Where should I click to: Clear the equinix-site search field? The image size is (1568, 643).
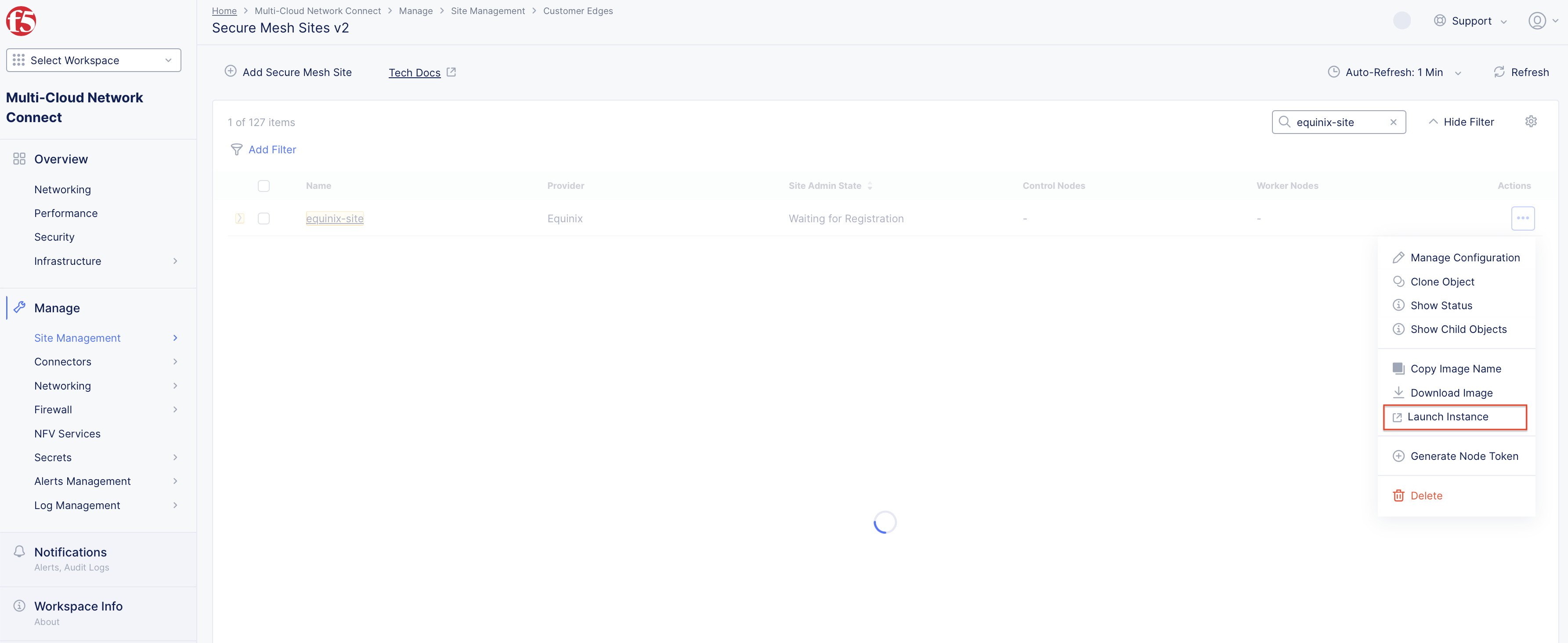[x=1393, y=122]
